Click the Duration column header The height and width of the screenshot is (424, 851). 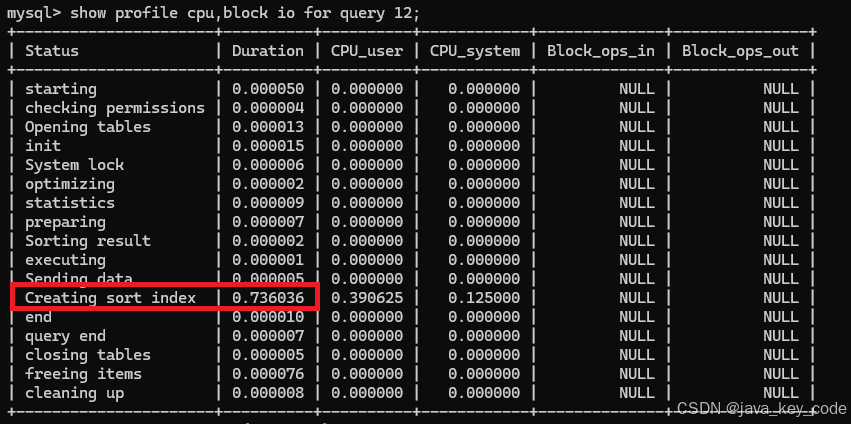(x=267, y=51)
